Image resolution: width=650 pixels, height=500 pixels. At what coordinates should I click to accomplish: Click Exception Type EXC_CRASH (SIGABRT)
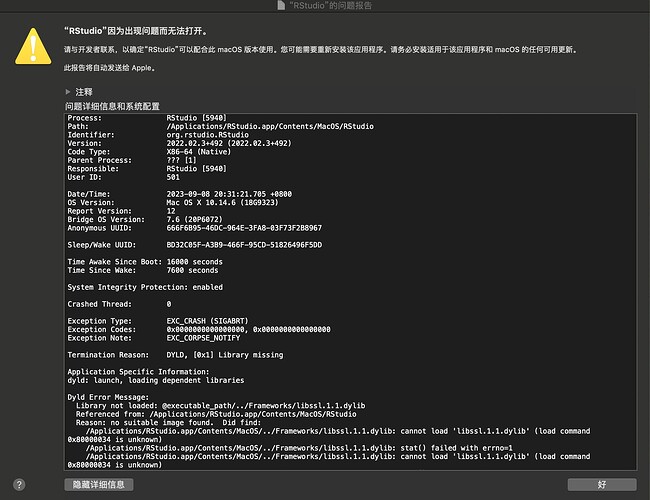[x=158, y=321]
